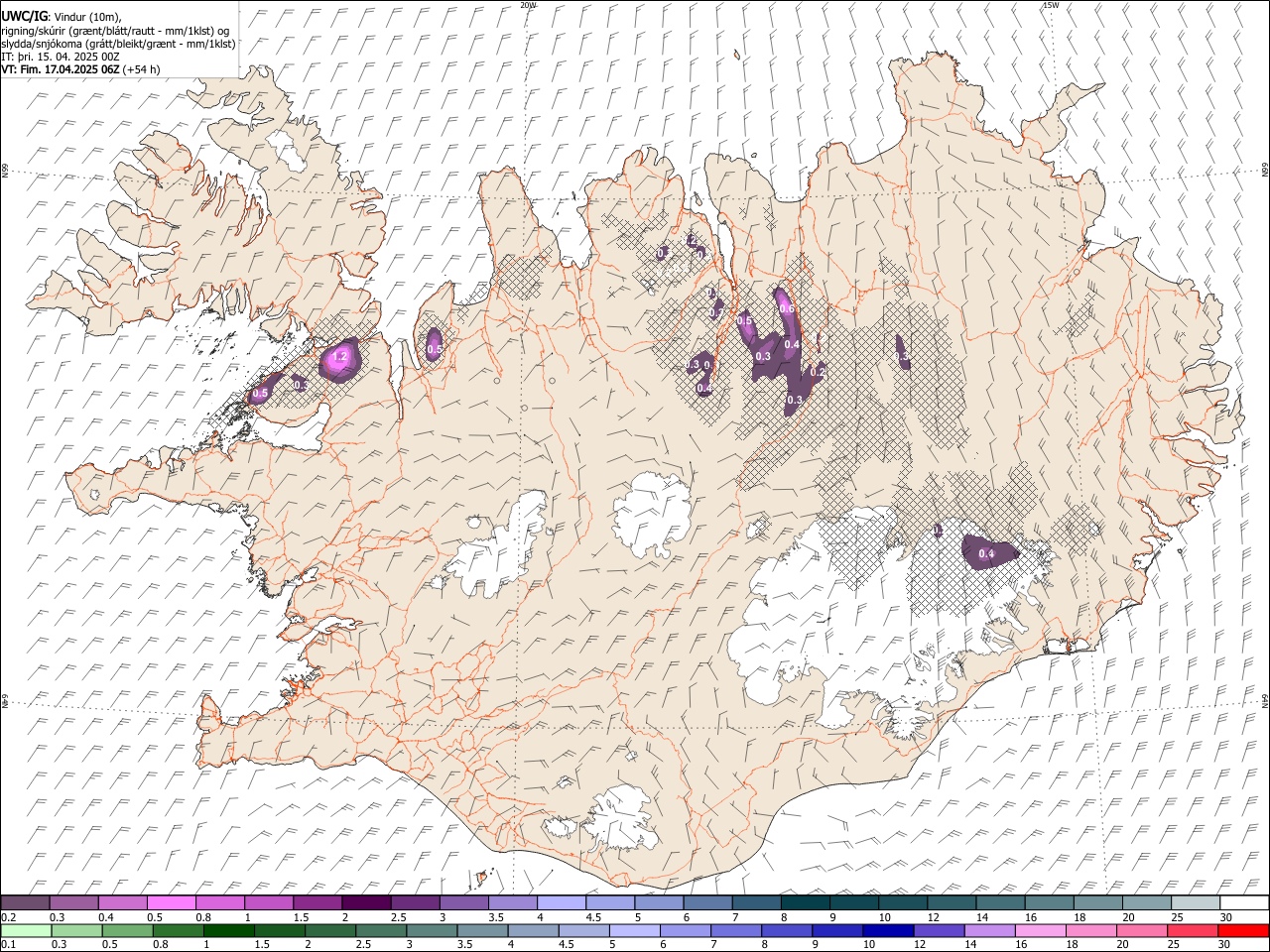The width and height of the screenshot is (1270, 952).
Task: Click the crimson swatch at 25 in bottom legend row
Action: [x=1194, y=931]
